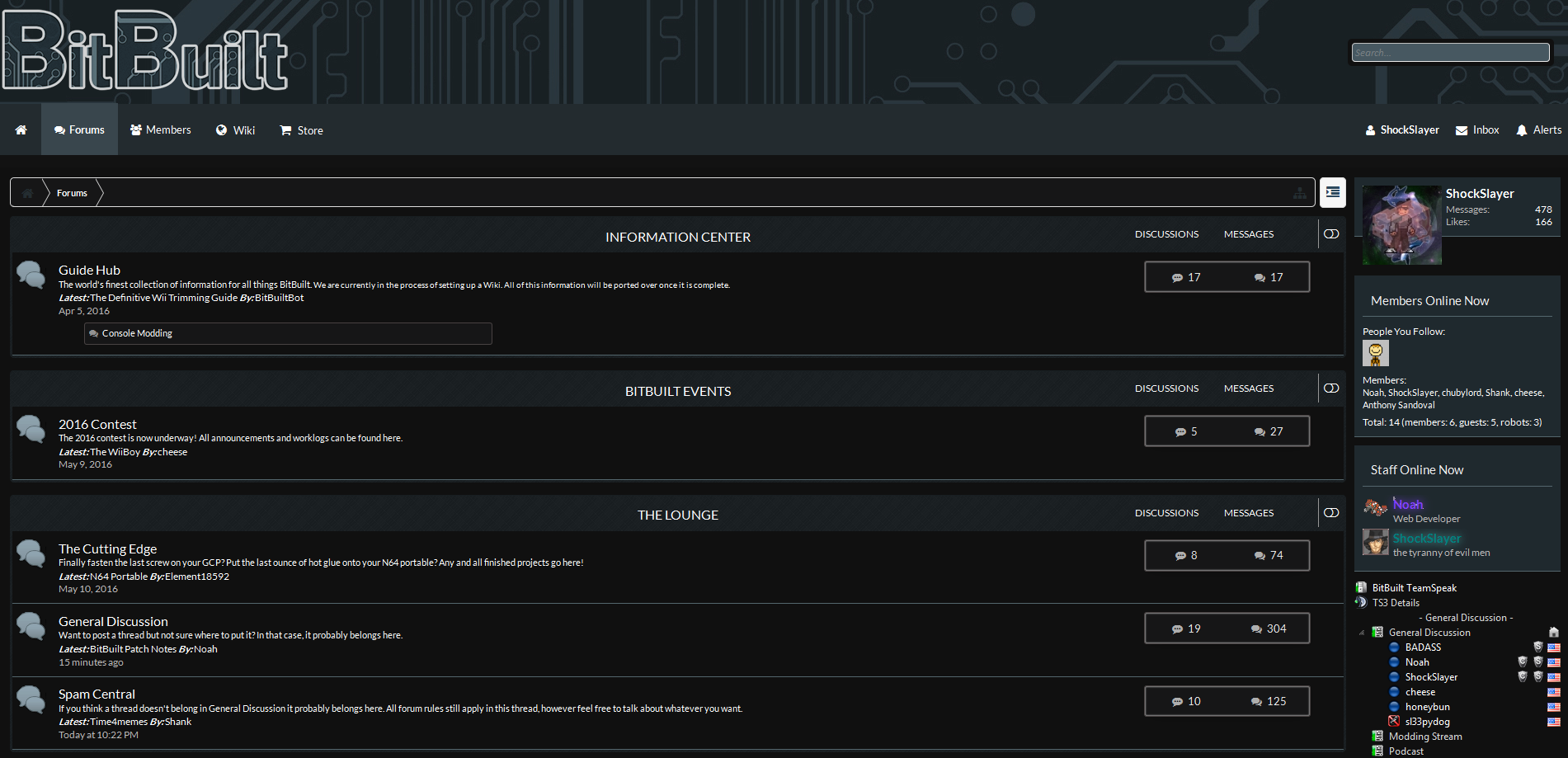Image resolution: width=1568 pixels, height=758 pixels.
Task: Click the muted icon beside sl33pydog
Action: pos(1394,722)
